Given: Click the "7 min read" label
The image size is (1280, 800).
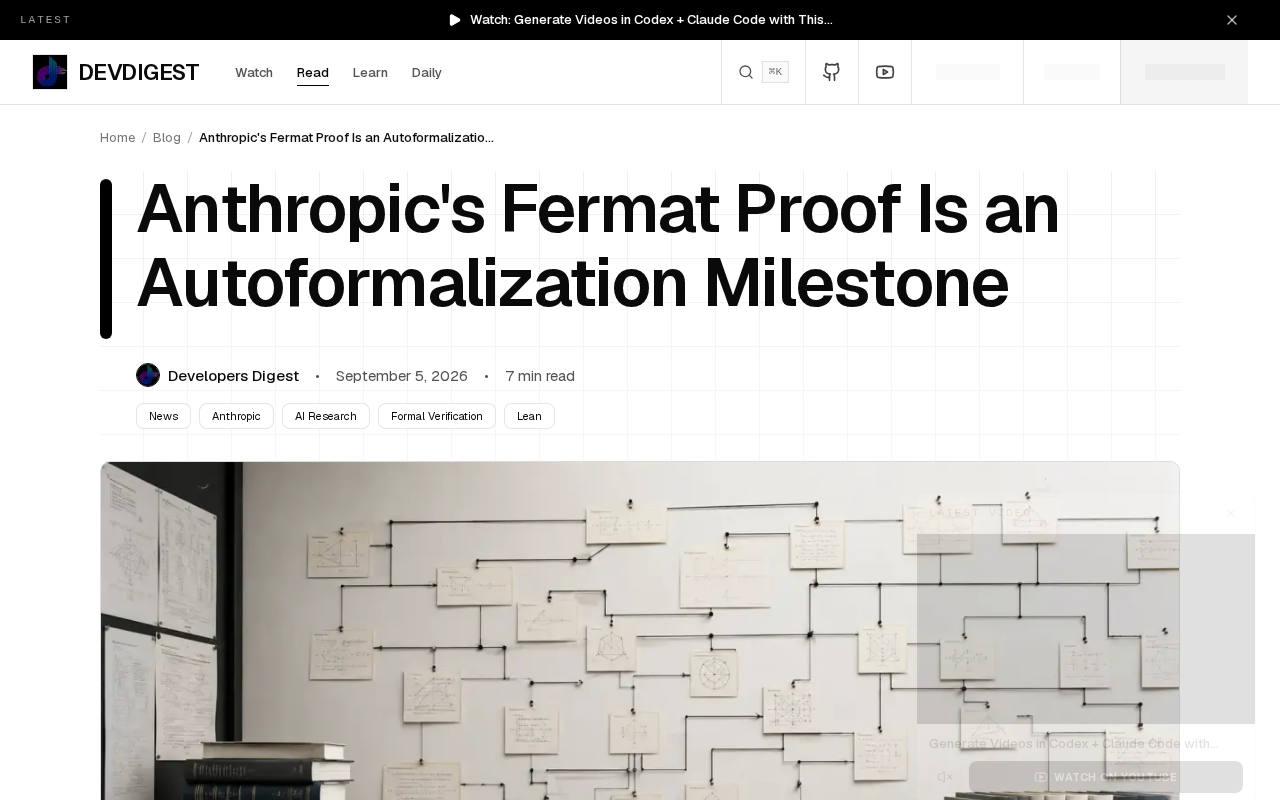Looking at the screenshot, I should click(x=540, y=376).
